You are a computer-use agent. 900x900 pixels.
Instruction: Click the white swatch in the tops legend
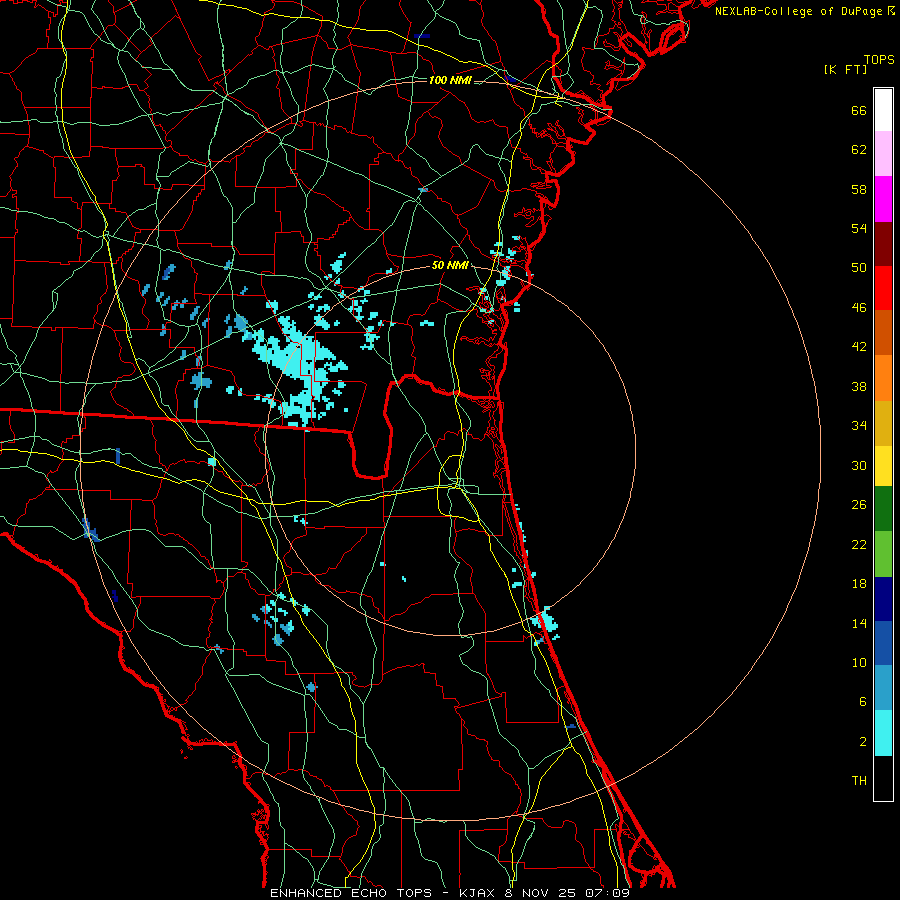[x=883, y=110]
